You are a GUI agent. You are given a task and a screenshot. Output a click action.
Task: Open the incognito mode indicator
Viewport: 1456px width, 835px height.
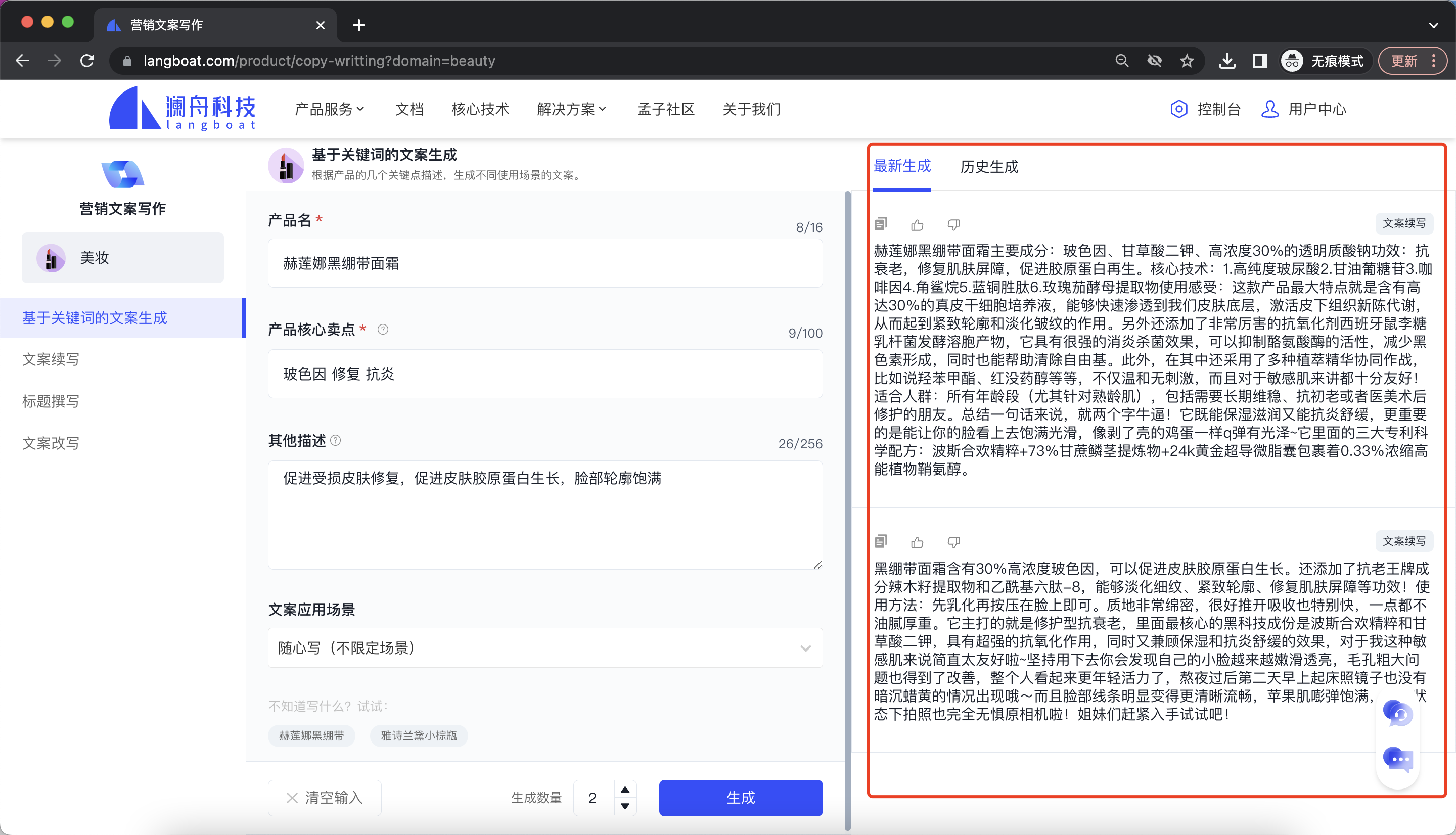click(x=1325, y=61)
